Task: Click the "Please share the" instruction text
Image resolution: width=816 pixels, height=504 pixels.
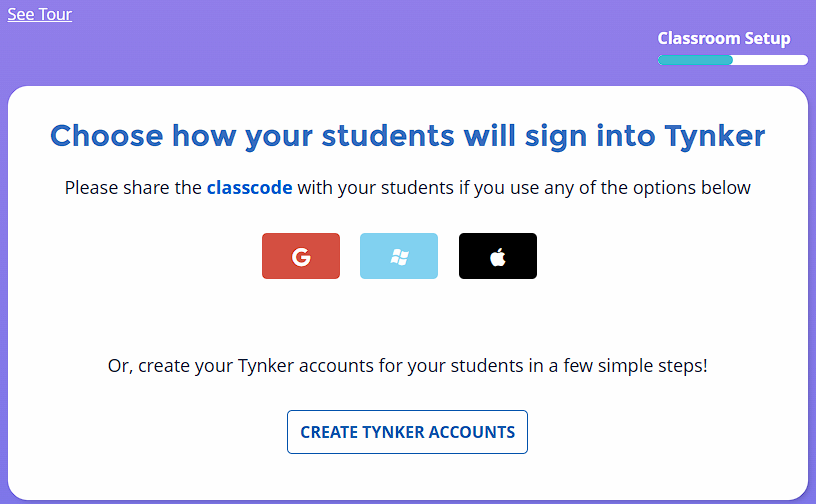Action: click(133, 187)
